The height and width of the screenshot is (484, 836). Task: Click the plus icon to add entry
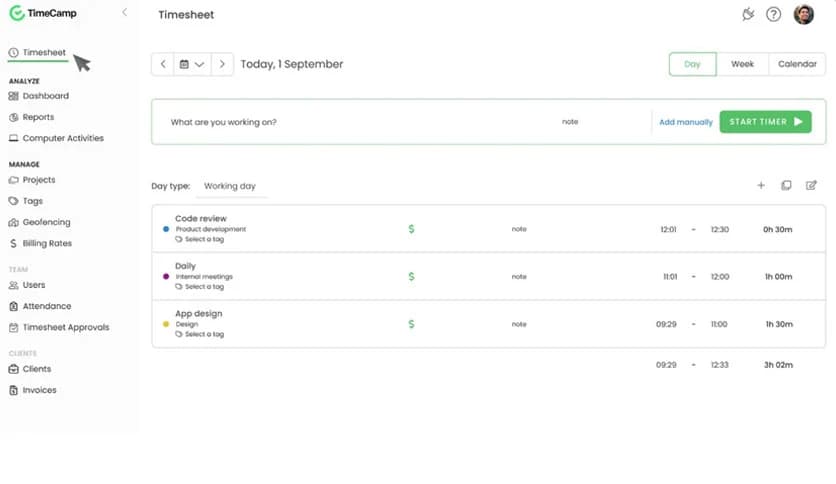point(760,185)
